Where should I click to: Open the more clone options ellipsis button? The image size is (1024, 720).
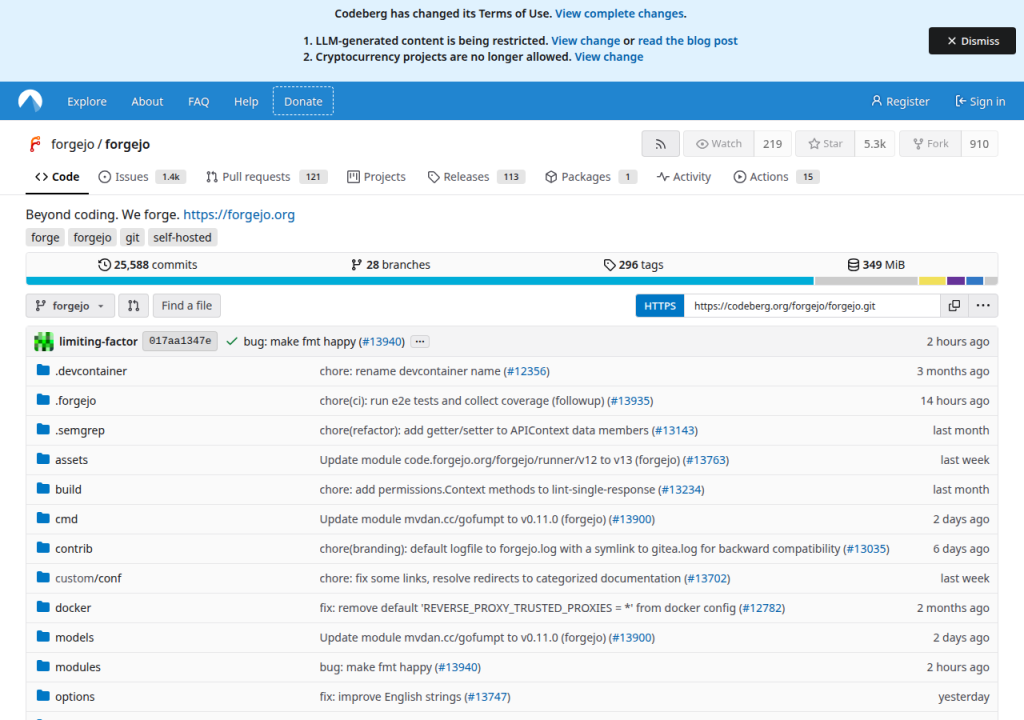click(983, 306)
